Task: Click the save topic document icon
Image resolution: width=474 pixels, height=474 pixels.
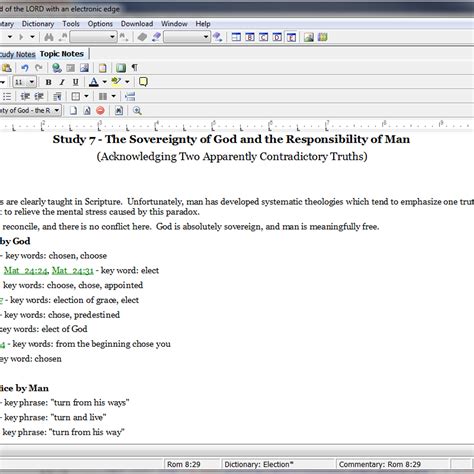Action: point(119,110)
